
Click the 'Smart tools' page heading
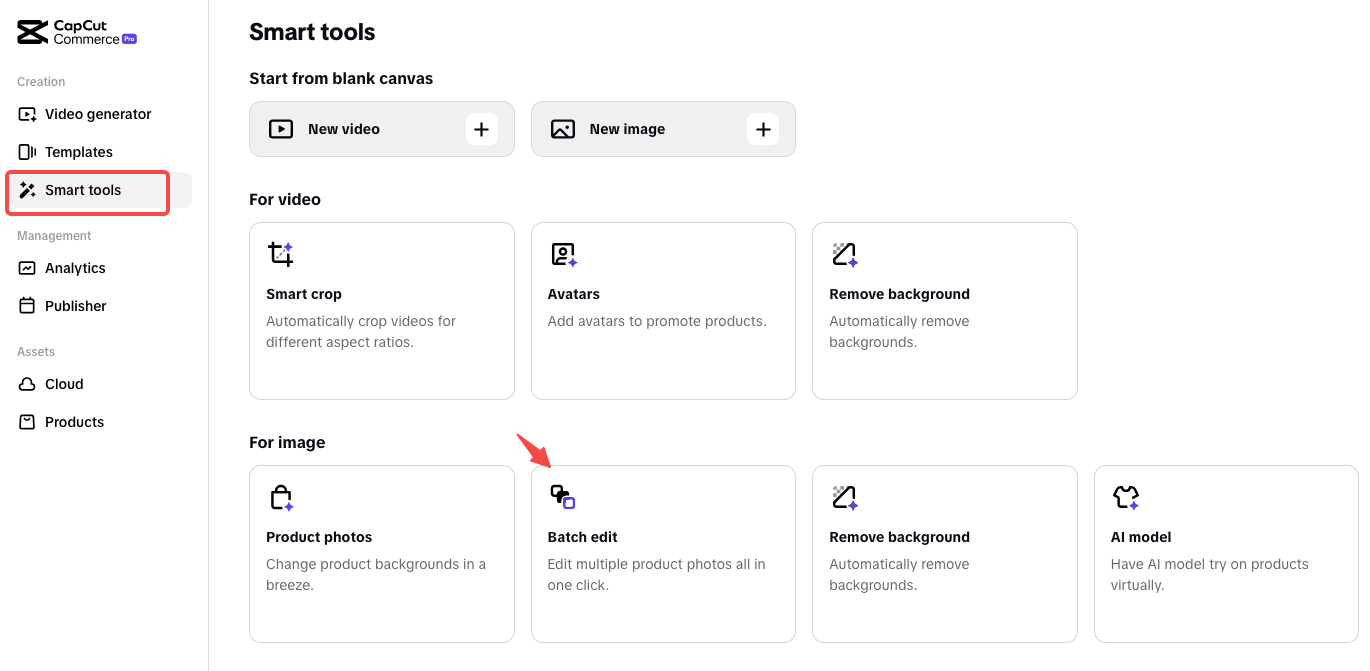coord(312,32)
